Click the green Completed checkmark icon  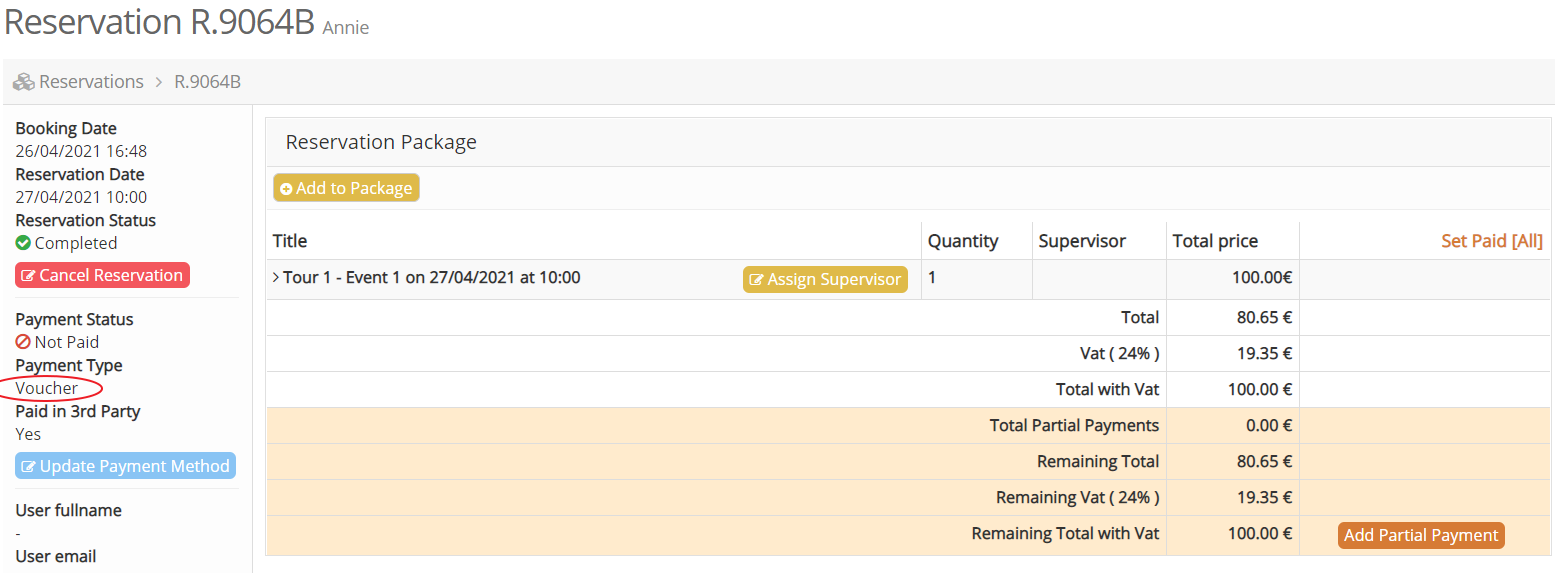(x=23, y=243)
